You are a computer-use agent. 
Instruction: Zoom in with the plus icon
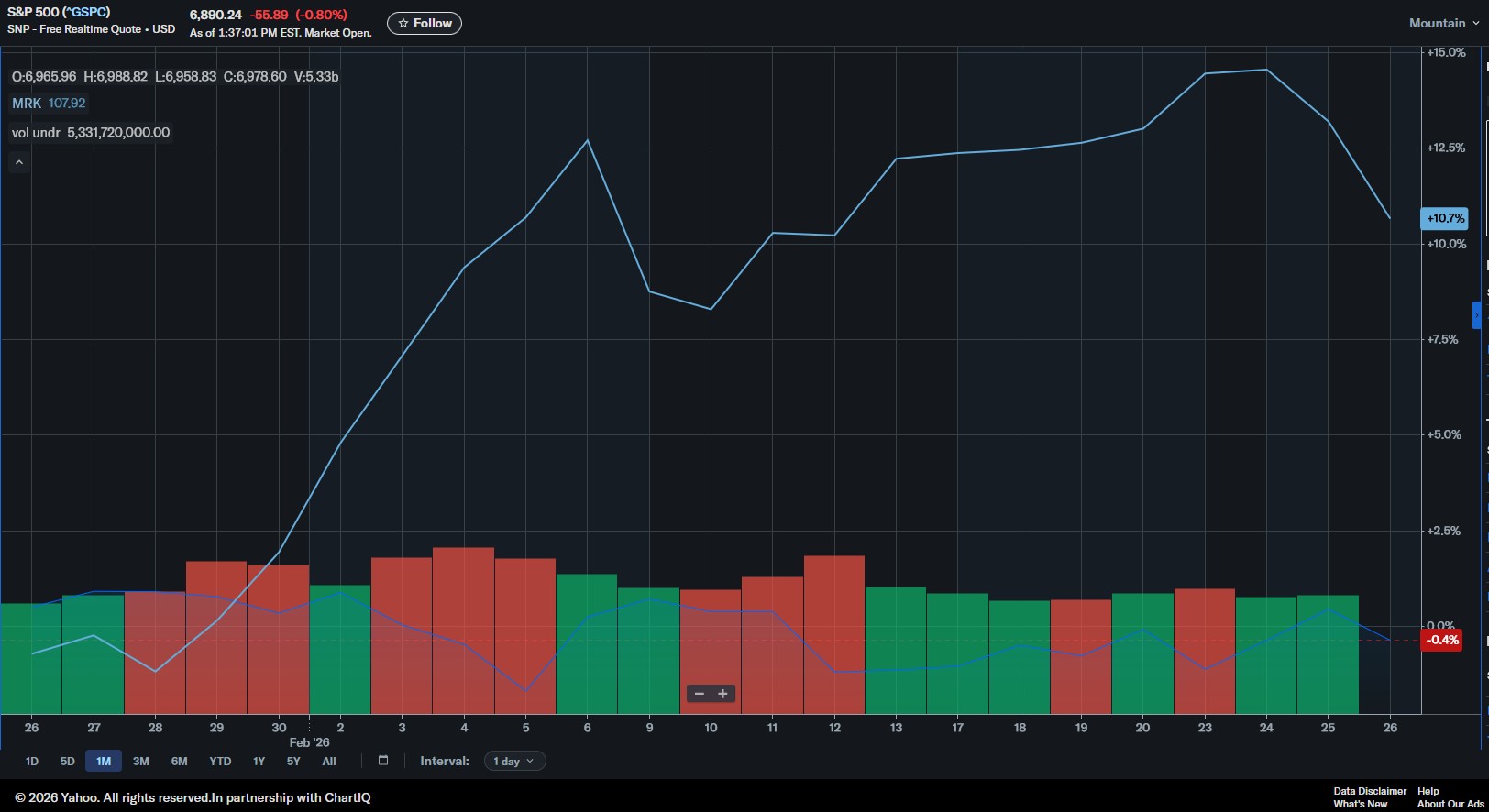(x=722, y=694)
